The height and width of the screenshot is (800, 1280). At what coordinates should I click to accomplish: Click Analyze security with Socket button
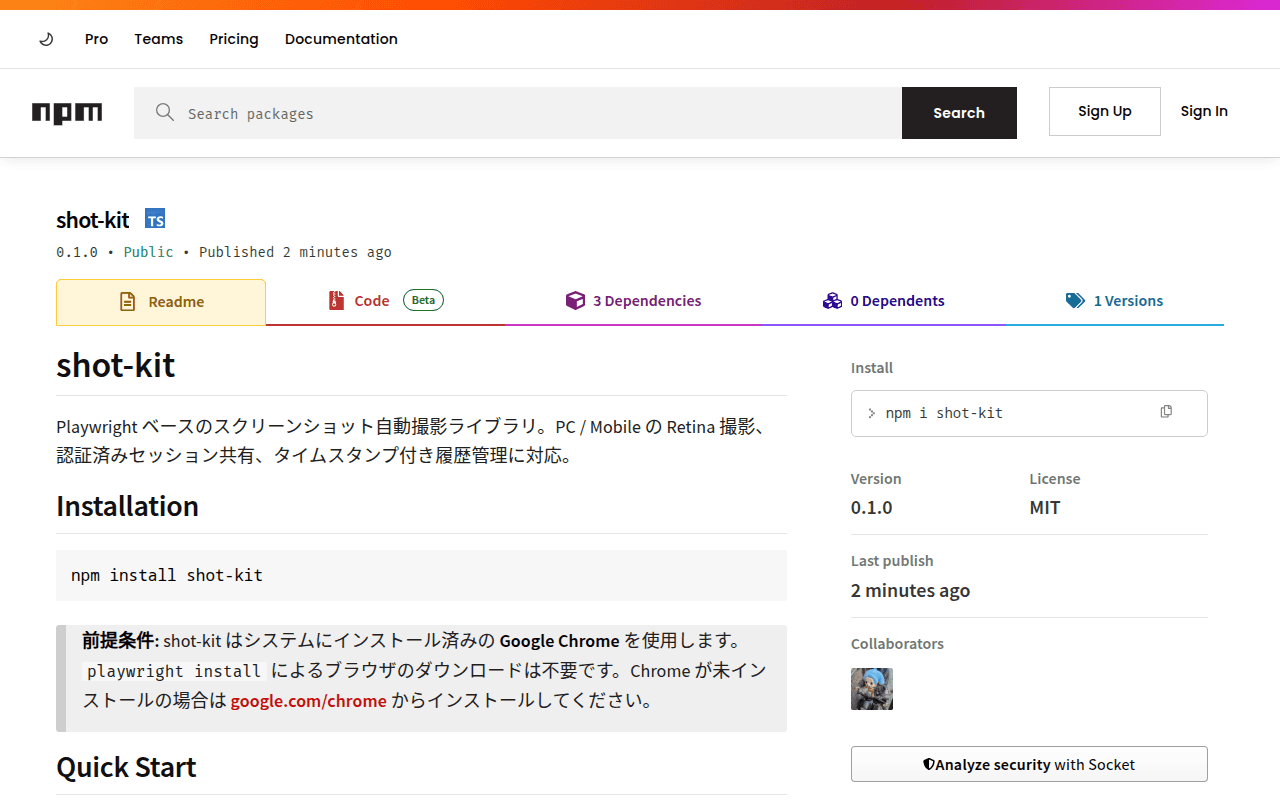pos(1029,765)
